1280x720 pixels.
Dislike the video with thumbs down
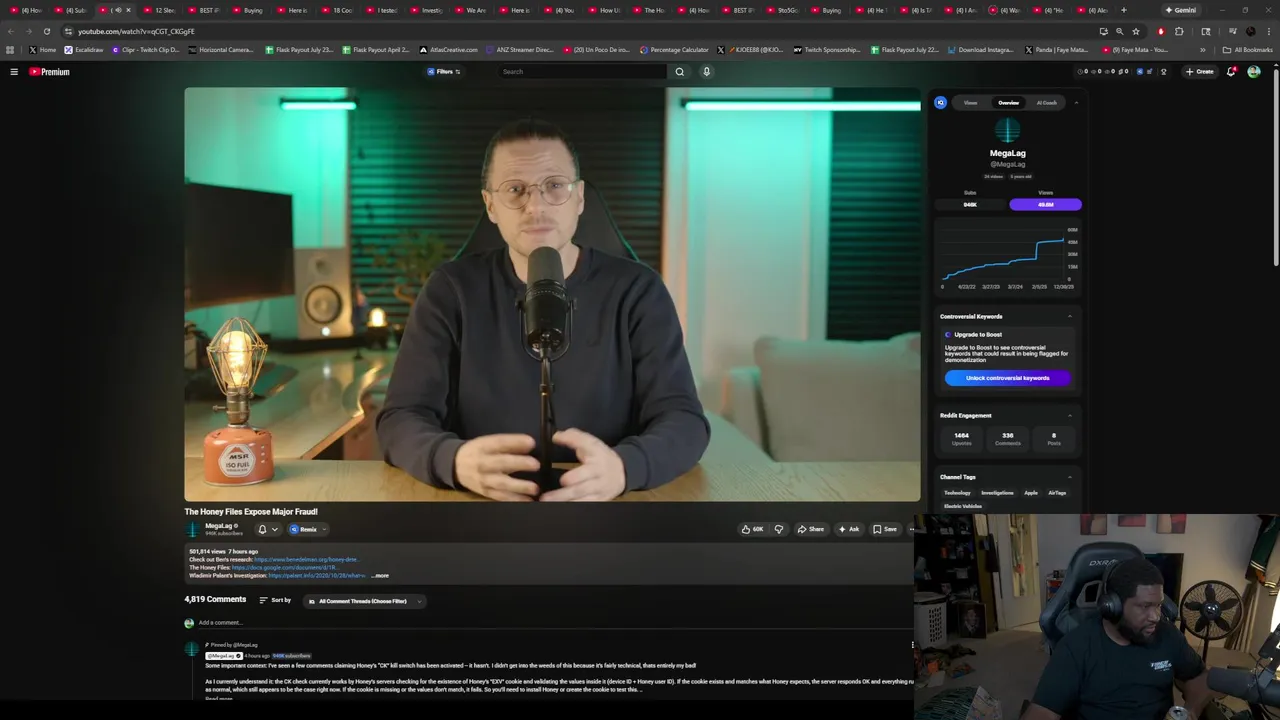(779, 529)
